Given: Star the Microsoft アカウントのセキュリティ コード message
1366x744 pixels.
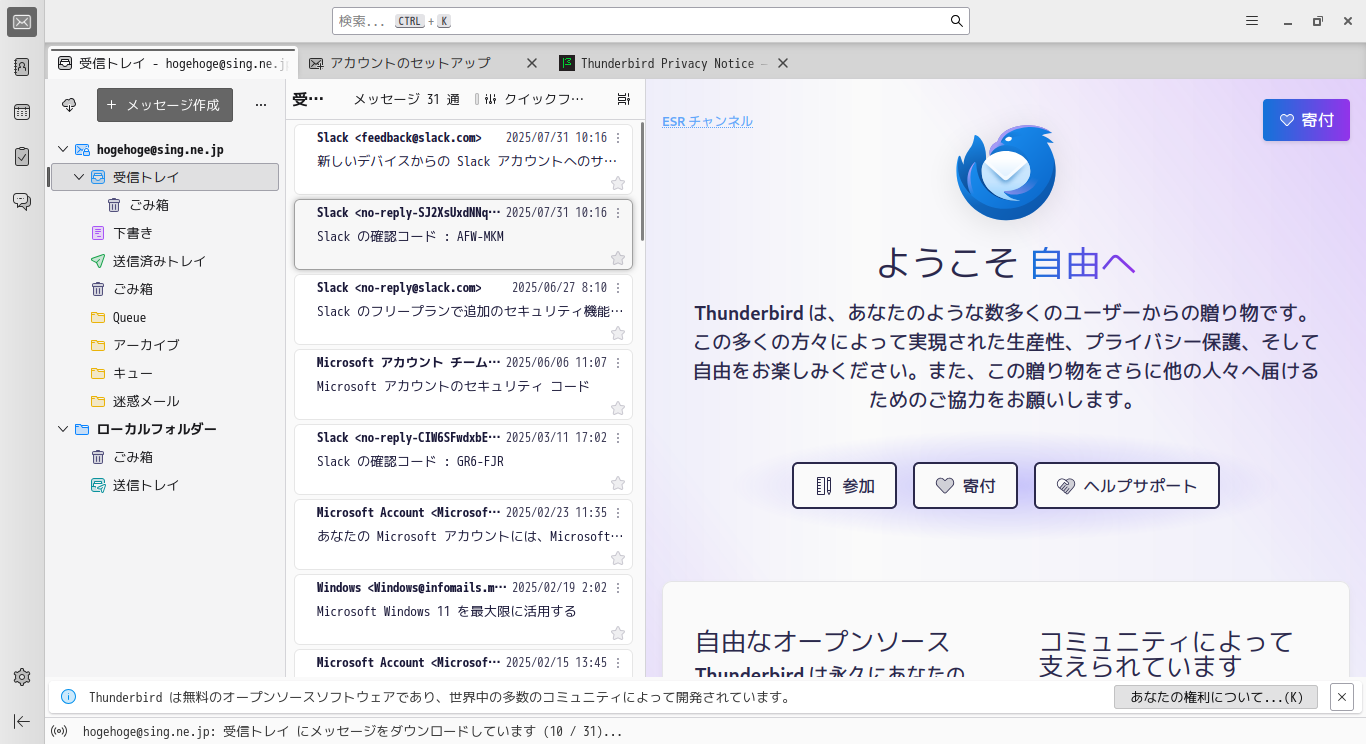Looking at the screenshot, I should tap(618, 408).
